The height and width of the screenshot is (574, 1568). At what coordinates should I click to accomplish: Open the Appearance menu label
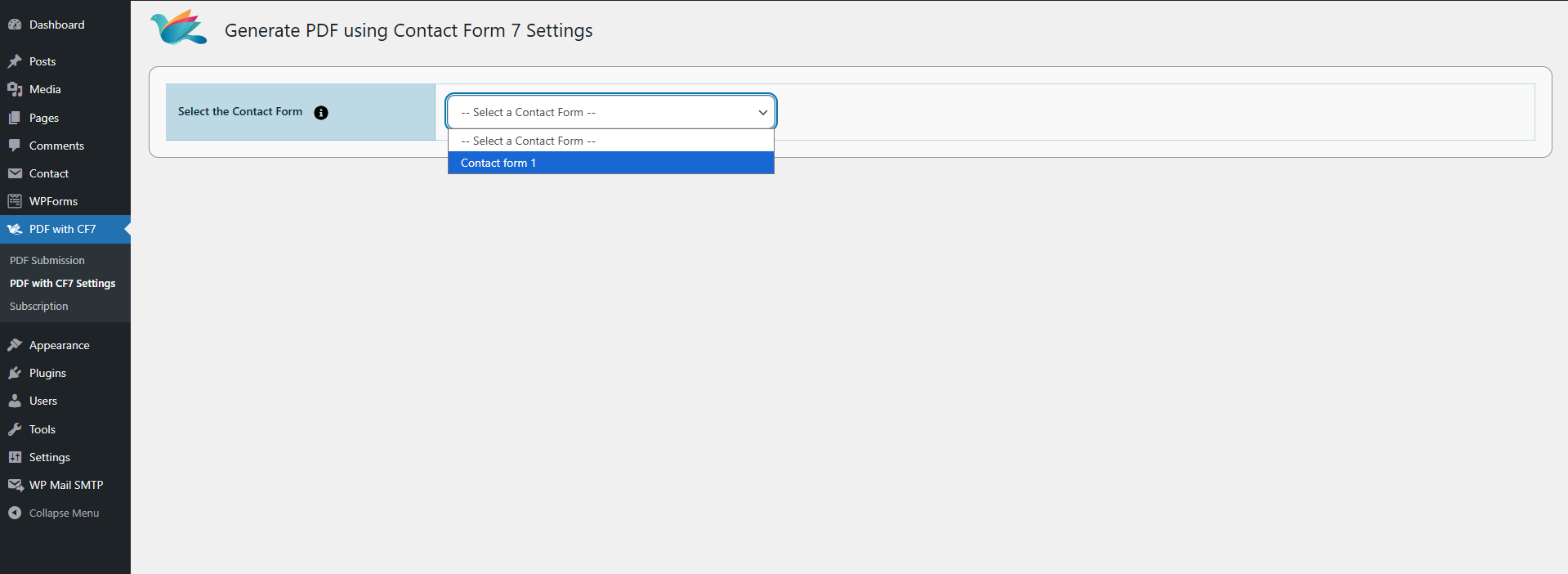pyautogui.click(x=60, y=345)
